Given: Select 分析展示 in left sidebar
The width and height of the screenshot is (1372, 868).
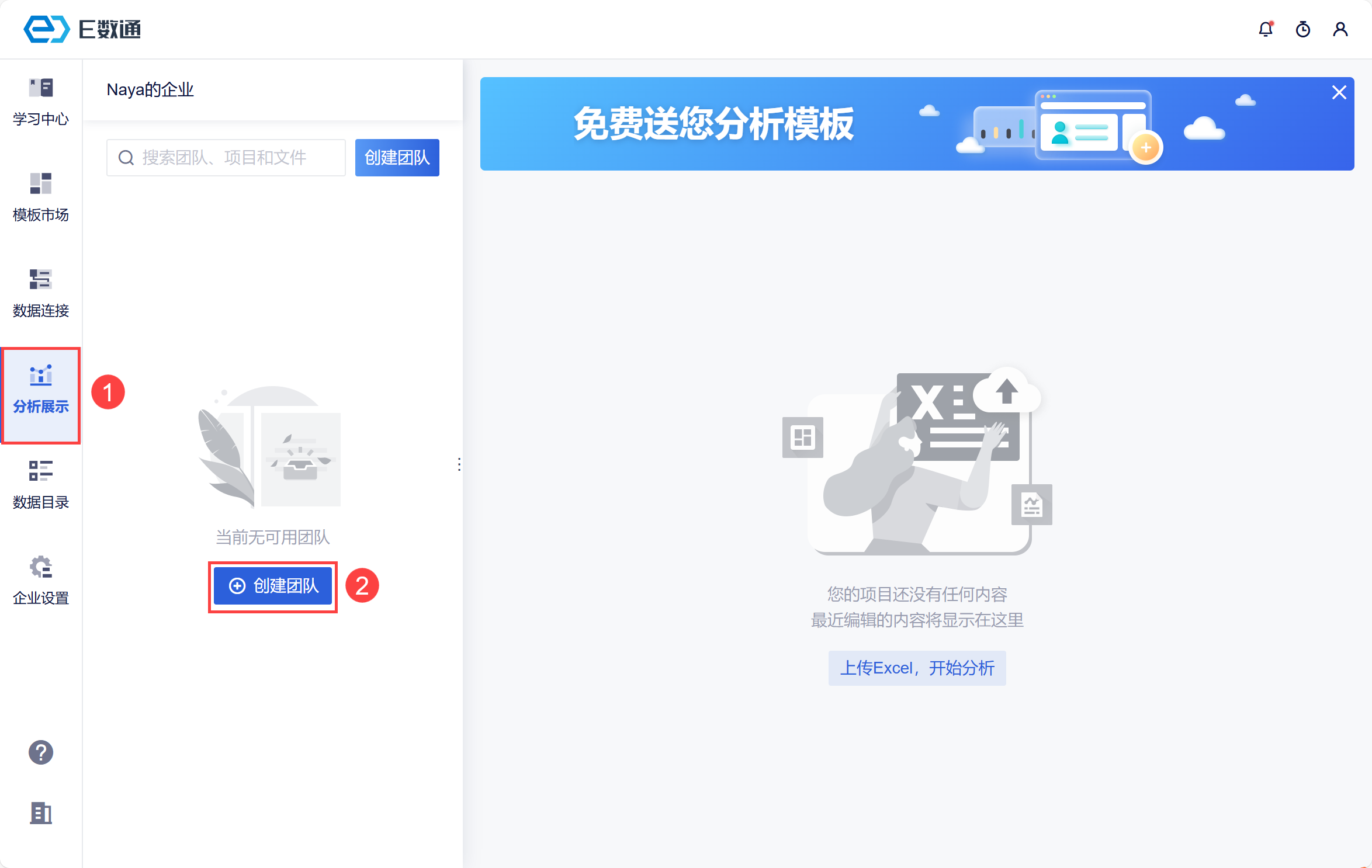Looking at the screenshot, I should (40, 390).
